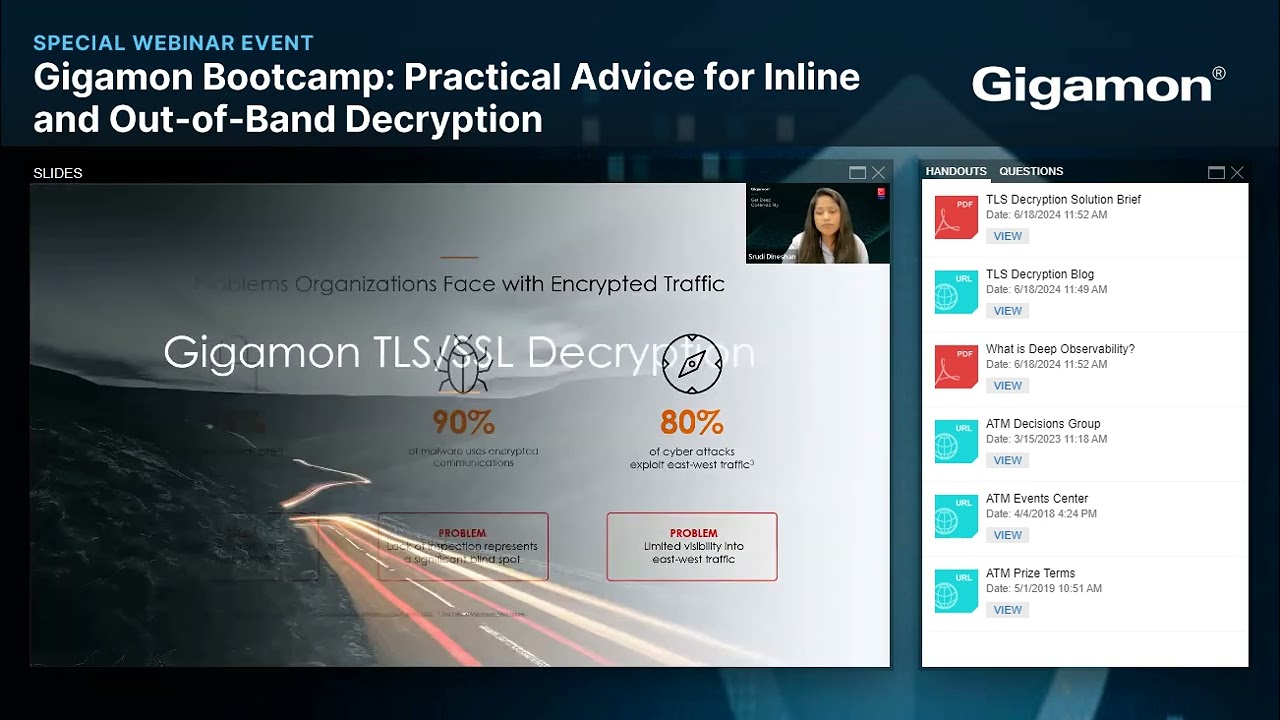Image resolution: width=1280 pixels, height=720 pixels.
Task: Click the ATM Events Center URL icon
Action: [x=956, y=516]
